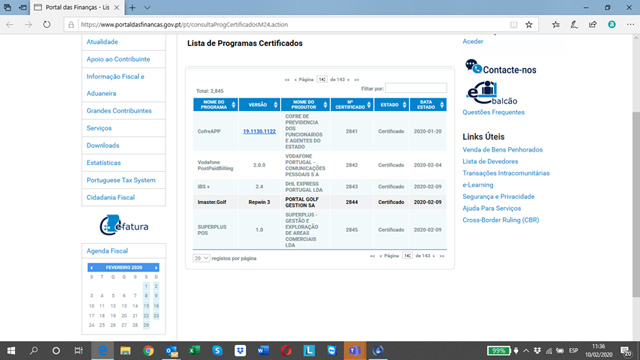Open version link 19.1130.1122
Image resolution: width=640 pixels, height=360 pixels.
click(x=259, y=131)
